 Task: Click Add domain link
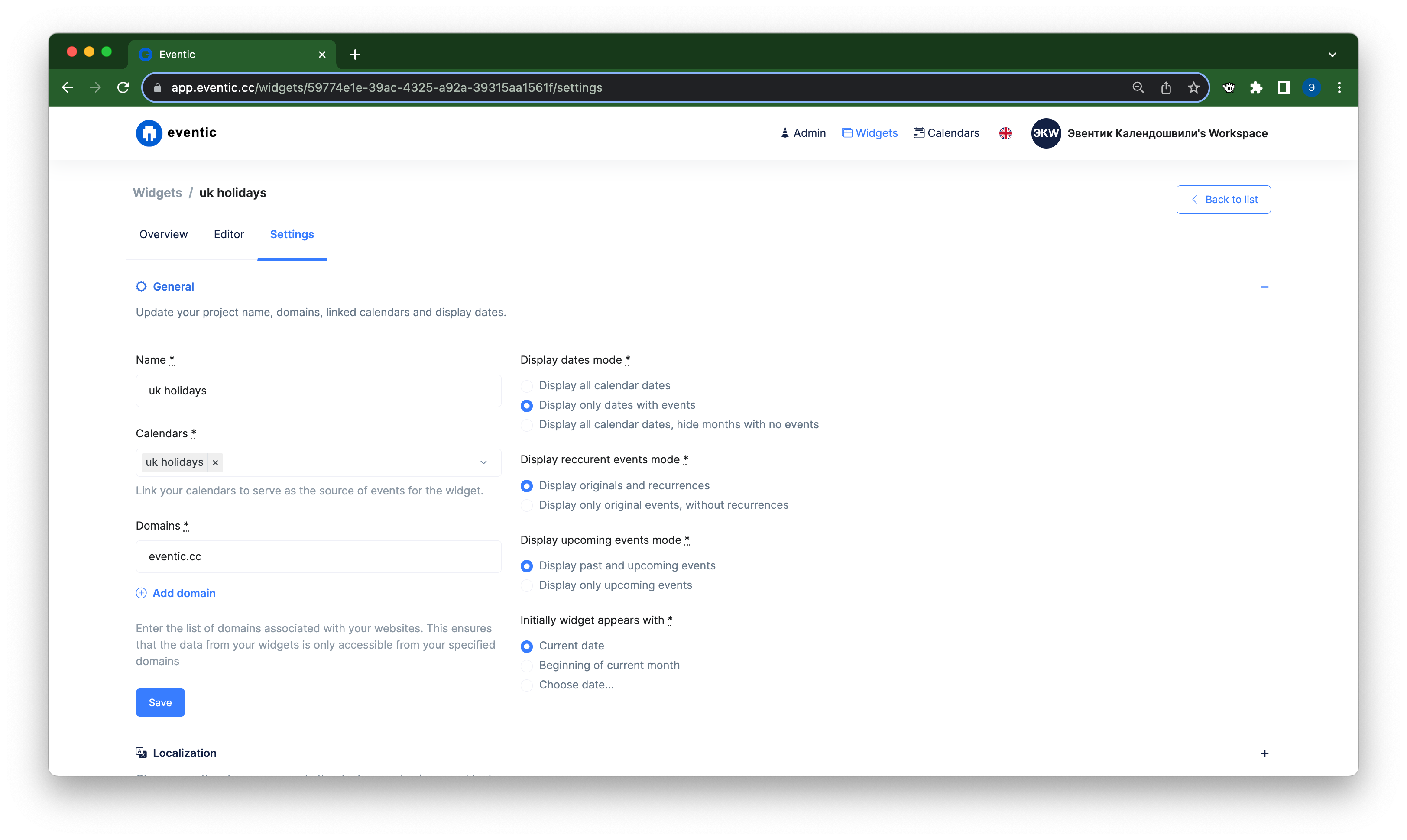coord(184,593)
